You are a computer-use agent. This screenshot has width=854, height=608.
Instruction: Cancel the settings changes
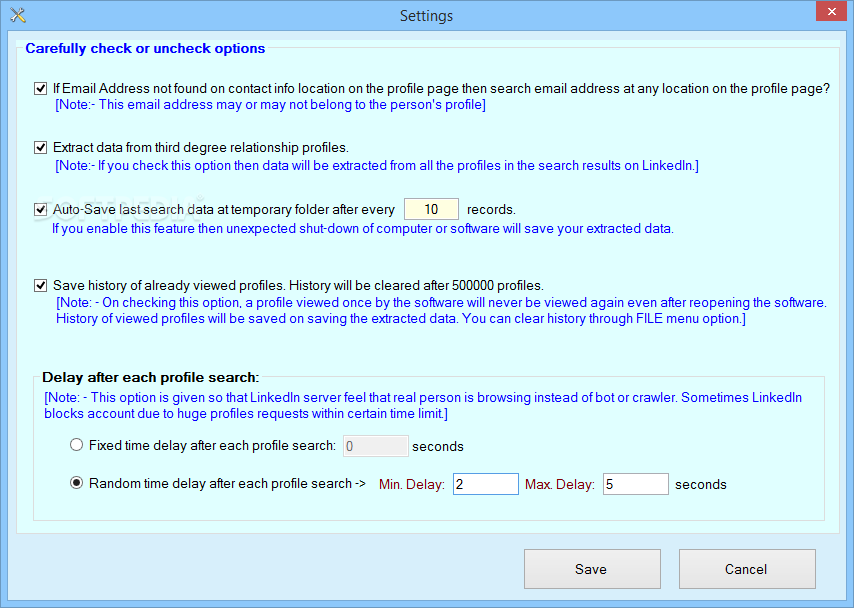click(747, 569)
